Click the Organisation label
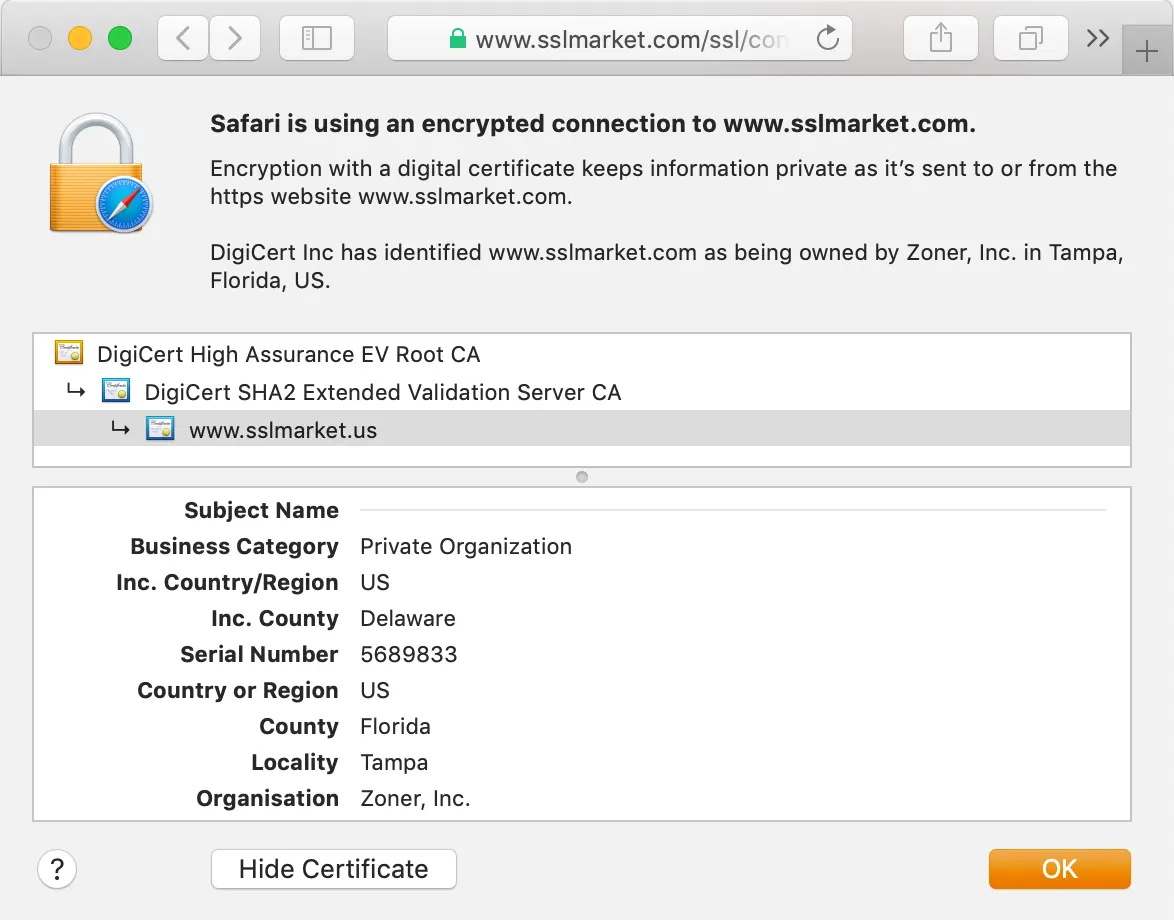The image size is (1174, 920). coord(267,798)
